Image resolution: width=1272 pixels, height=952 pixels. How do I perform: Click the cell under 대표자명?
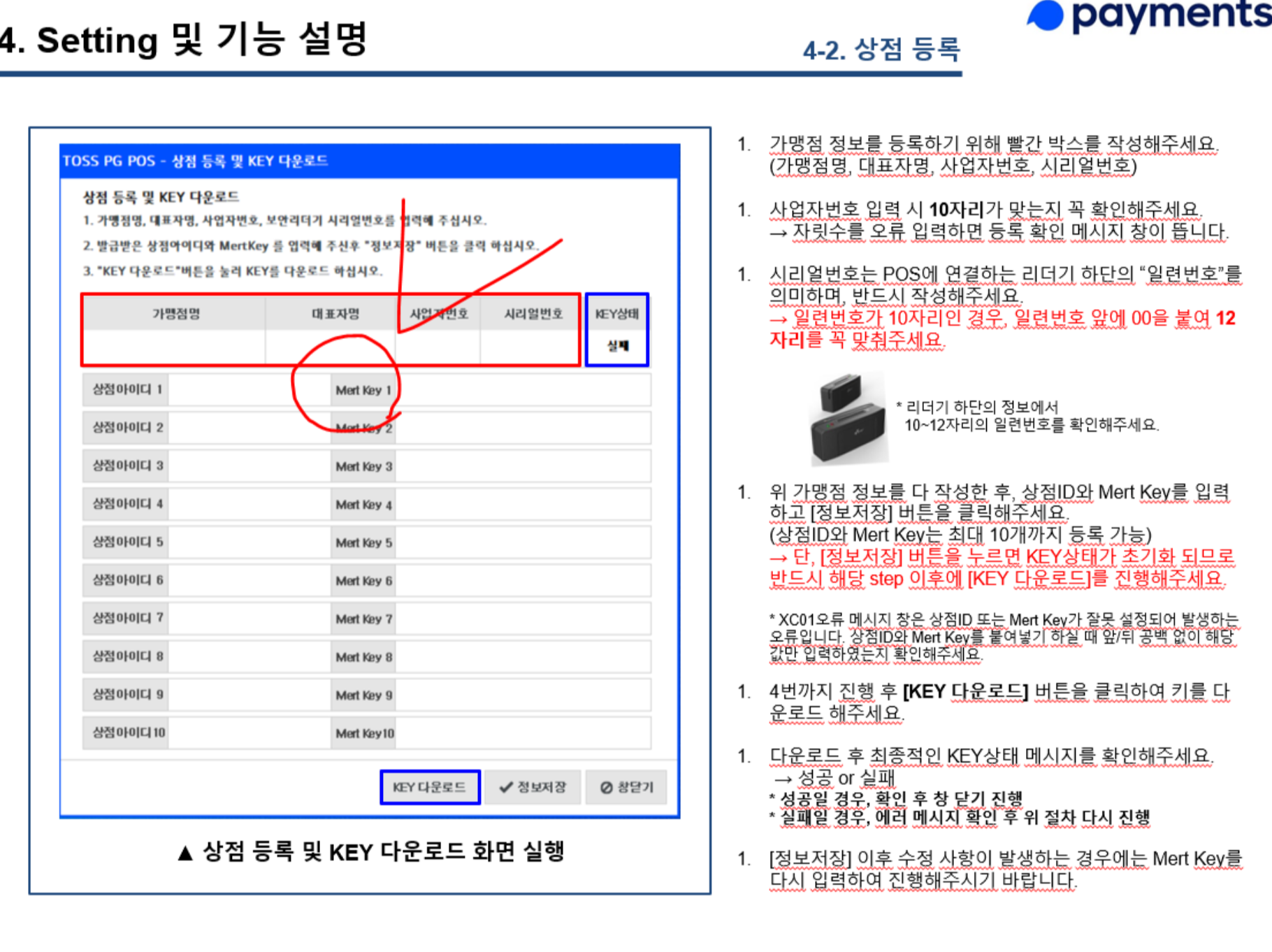(331, 347)
